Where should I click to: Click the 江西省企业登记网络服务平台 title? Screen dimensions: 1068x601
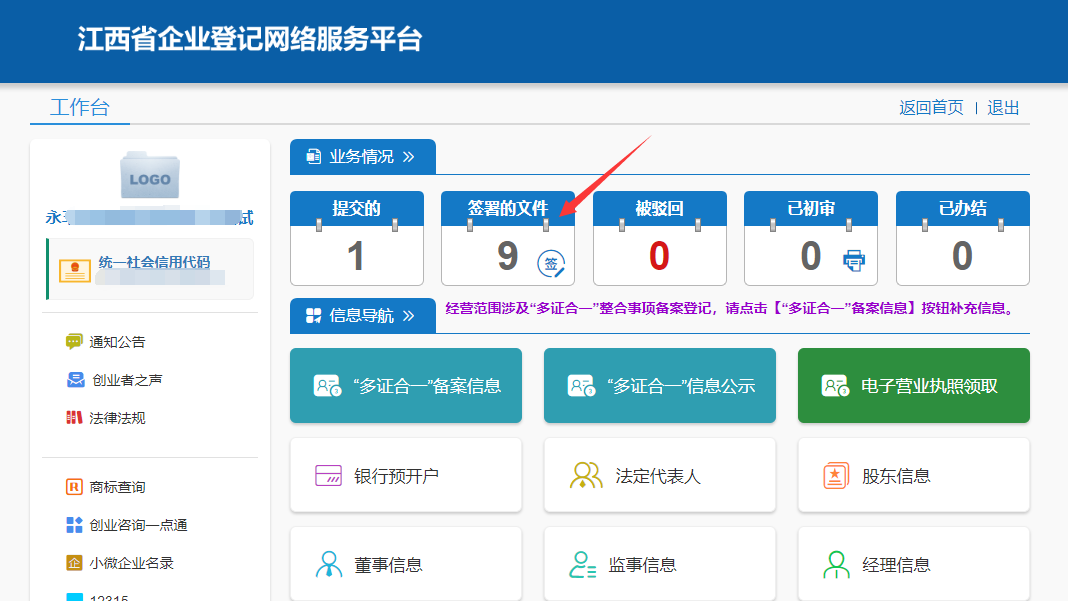point(249,39)
